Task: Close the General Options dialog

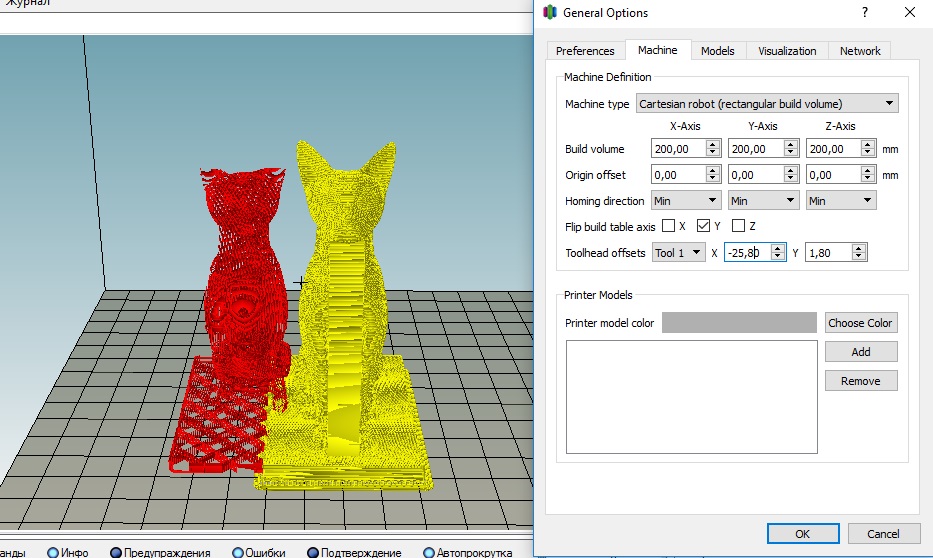Action: click(x=910, y=12)
